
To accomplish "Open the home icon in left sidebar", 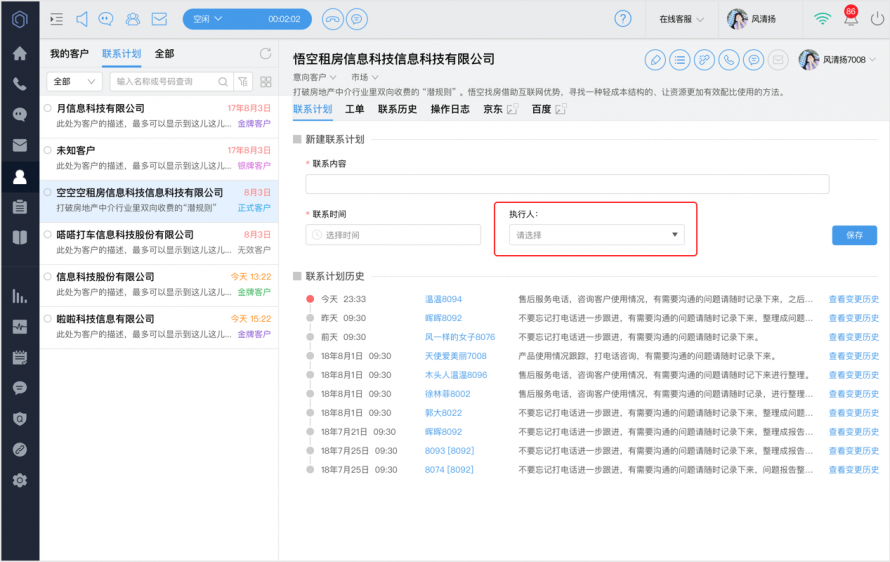I will (x=20, y=53).
